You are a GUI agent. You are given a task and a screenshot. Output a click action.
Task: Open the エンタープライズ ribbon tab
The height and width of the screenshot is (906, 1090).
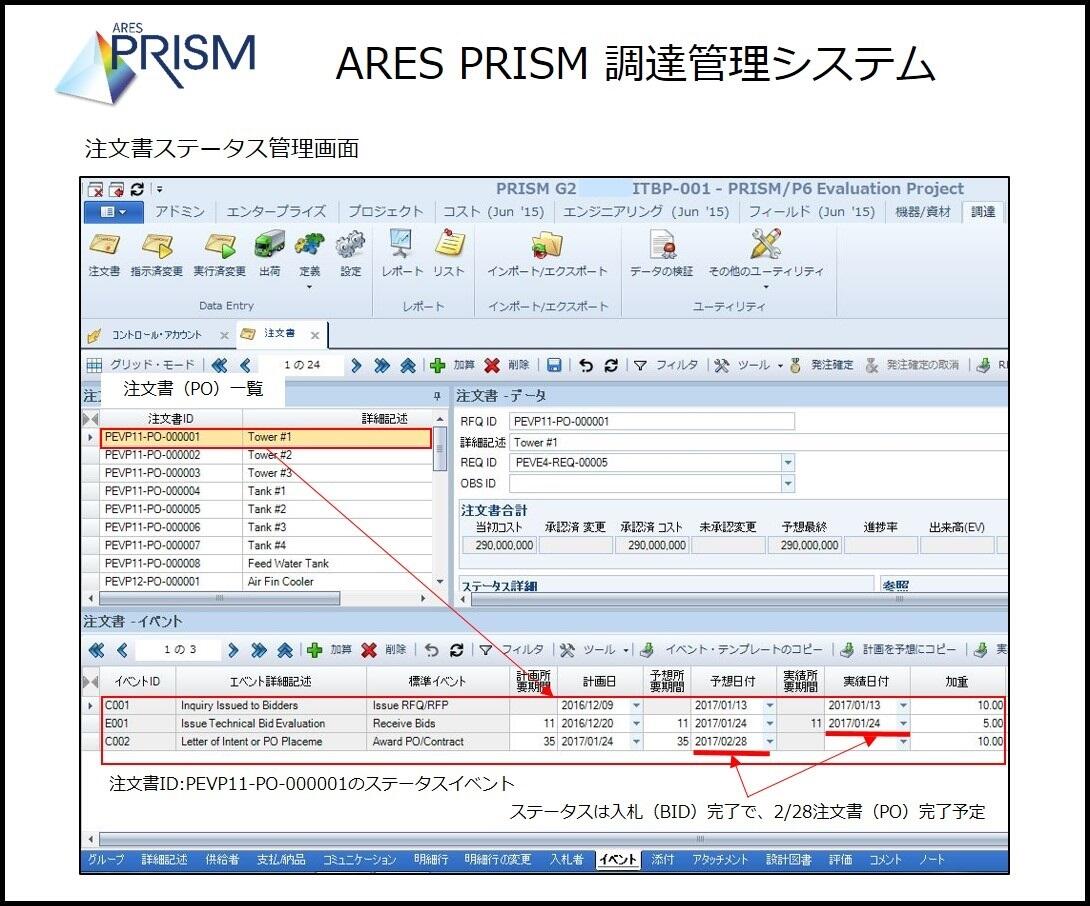pos(276,211)
